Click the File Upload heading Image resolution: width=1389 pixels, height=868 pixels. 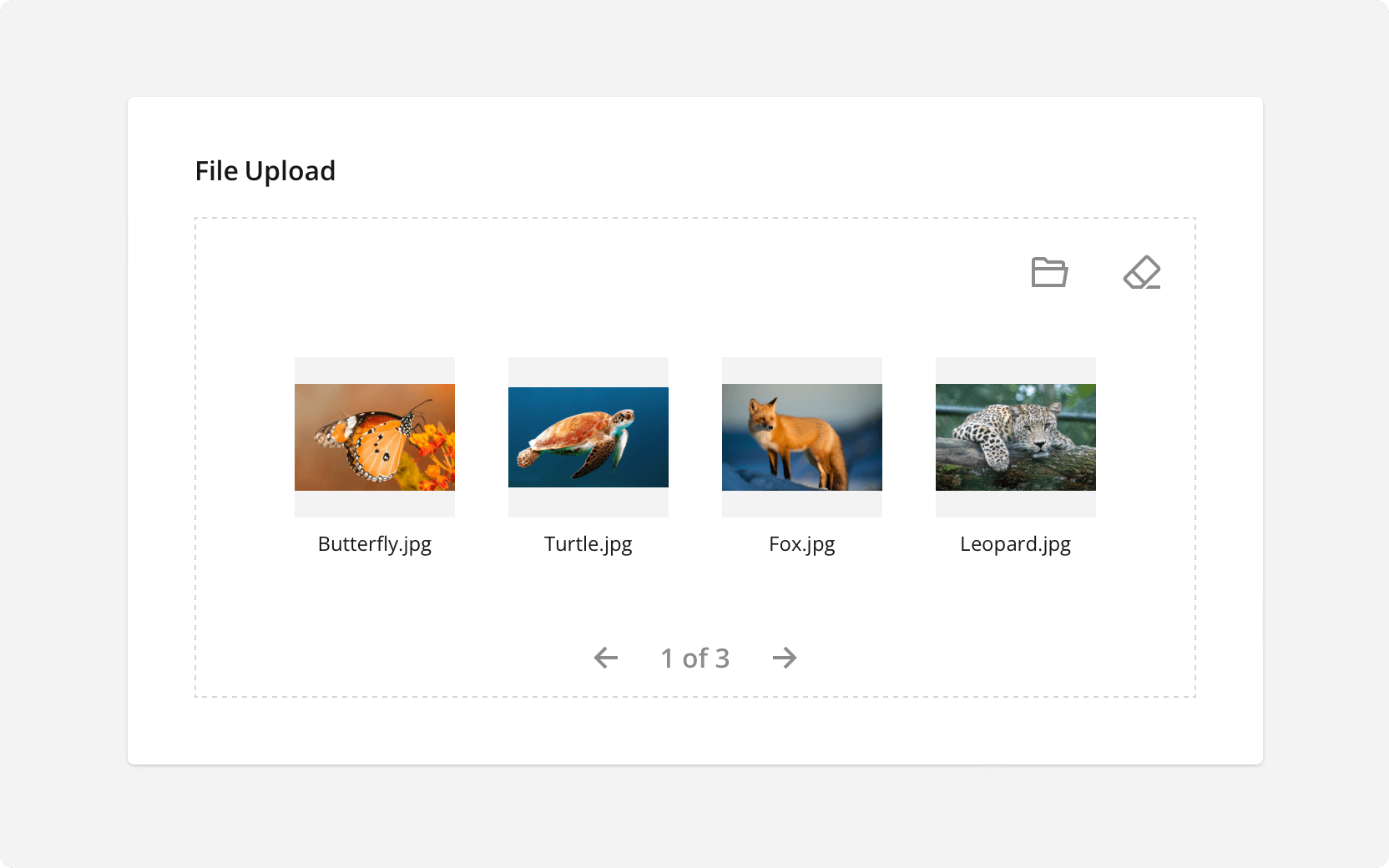265,171
